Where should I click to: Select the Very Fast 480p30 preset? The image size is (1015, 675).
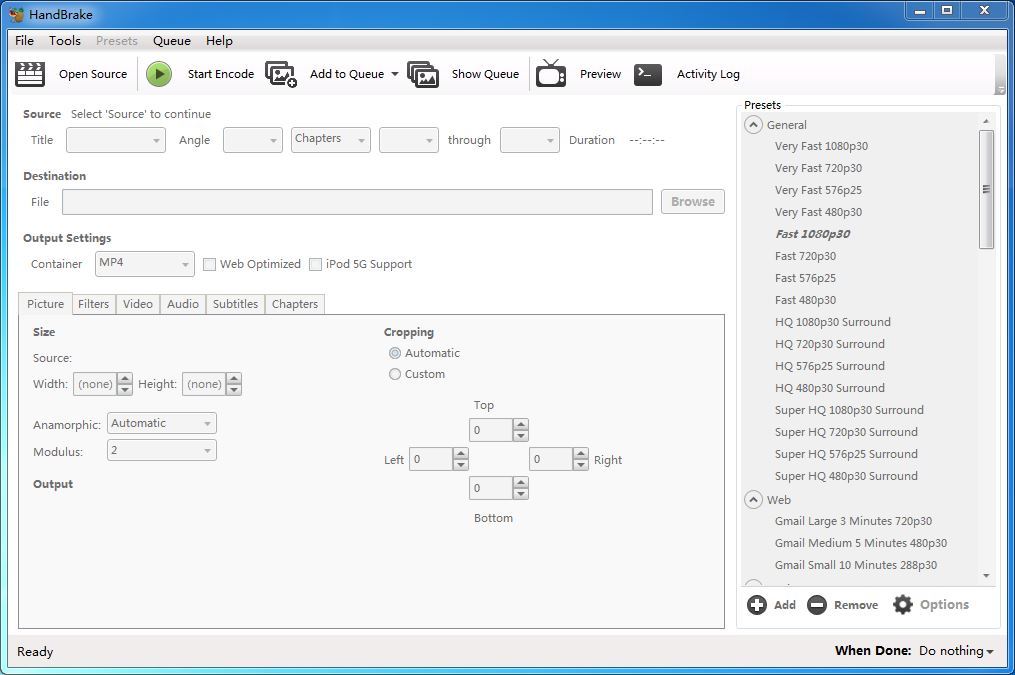click(x=818, y=212)
